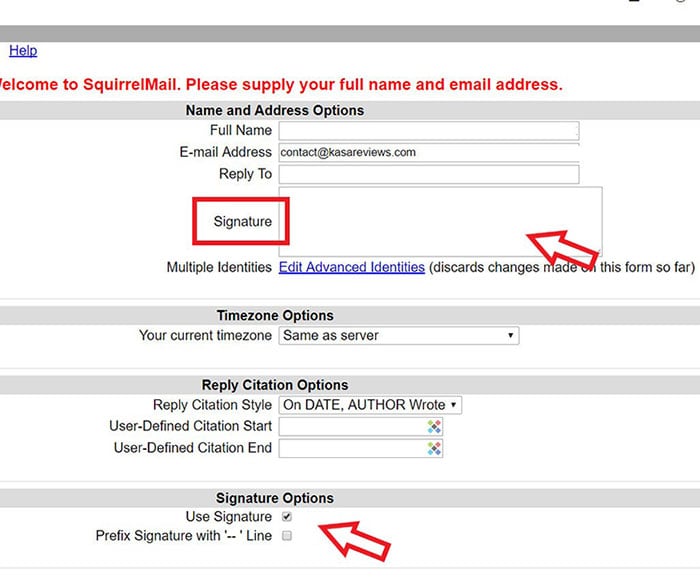The width and height of the screenshot is (700, 584).
Task: Click the Name and Address Options heading
Action: (275, 110)
